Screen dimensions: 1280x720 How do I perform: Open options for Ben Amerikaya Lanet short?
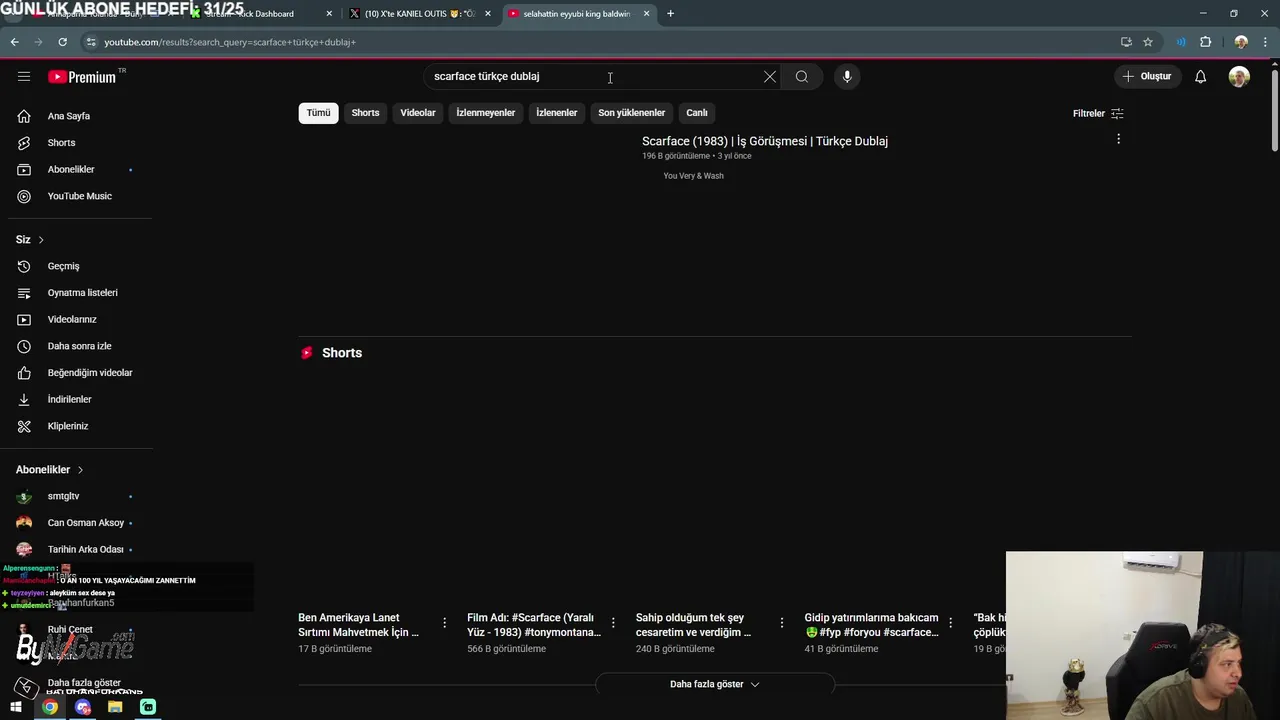445,623
